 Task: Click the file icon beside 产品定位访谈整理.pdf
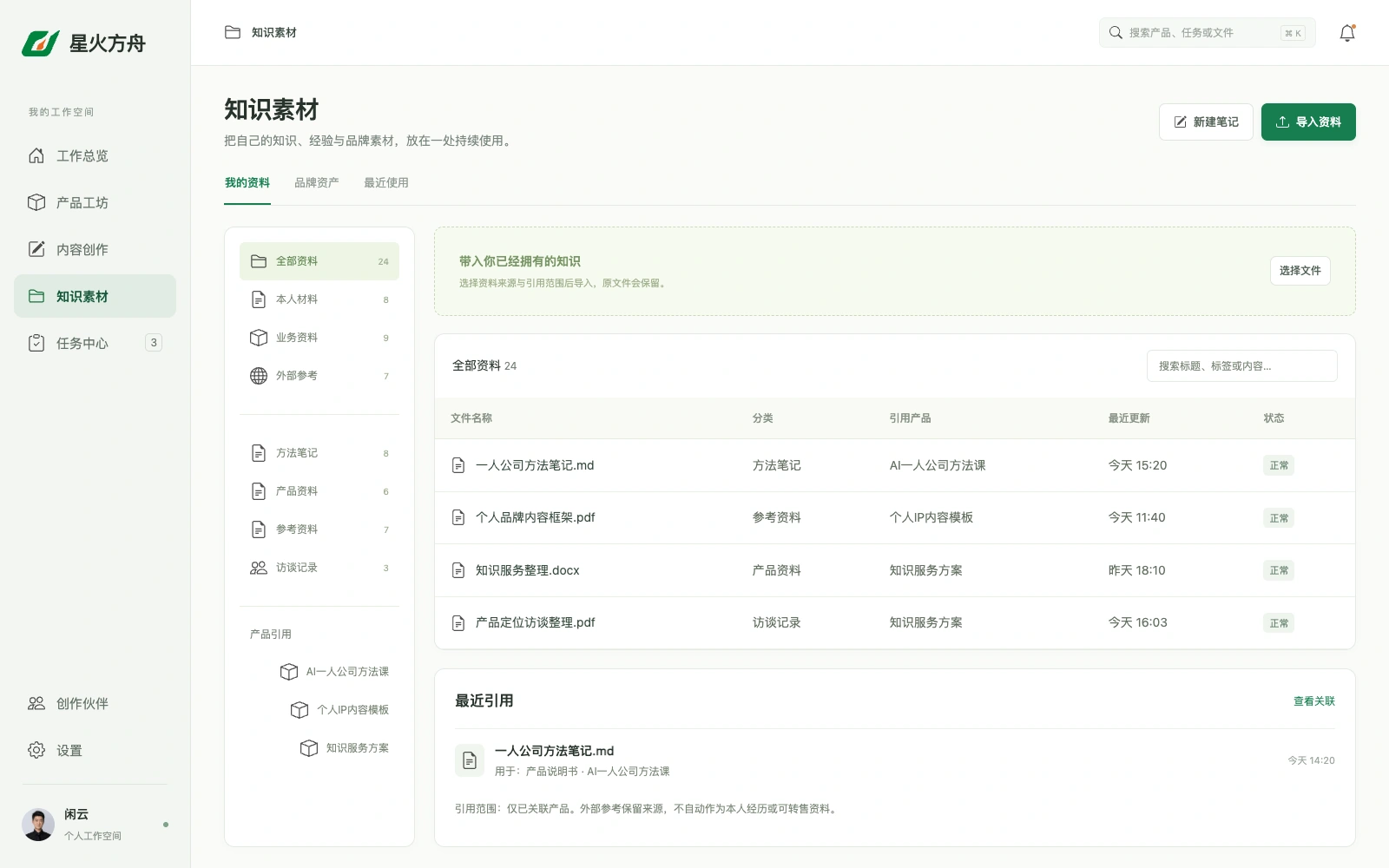point(458,623)
